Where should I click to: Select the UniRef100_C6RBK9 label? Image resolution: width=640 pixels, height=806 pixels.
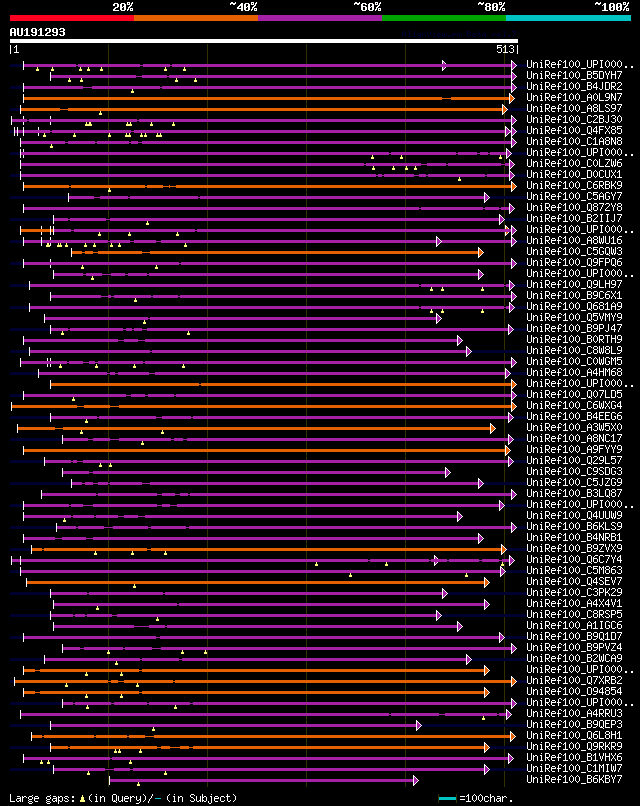pos(574,185)
